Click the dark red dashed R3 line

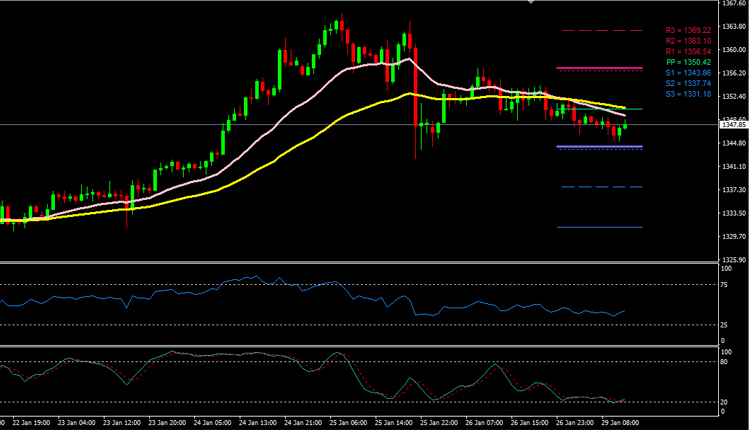click(x=599, y=31)
